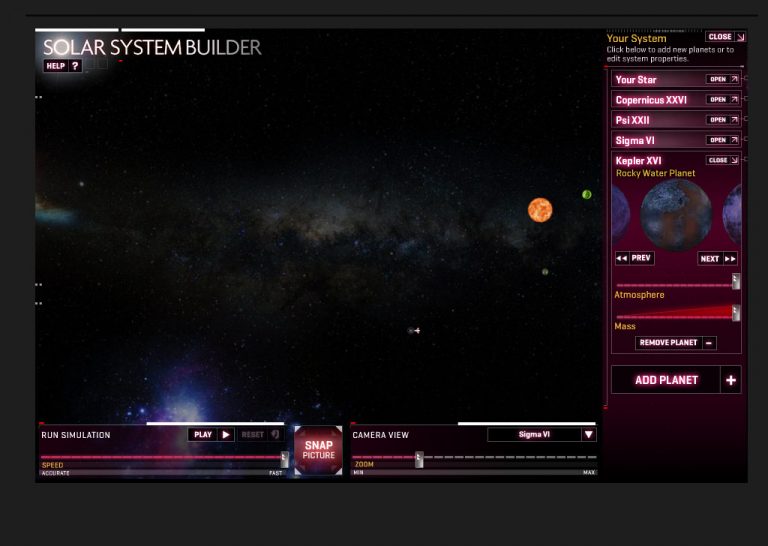Image resolution: width=768 pixels, height=546 pixels.
Task: Click the Snap Picture camera button
Action: click(318, 450)
